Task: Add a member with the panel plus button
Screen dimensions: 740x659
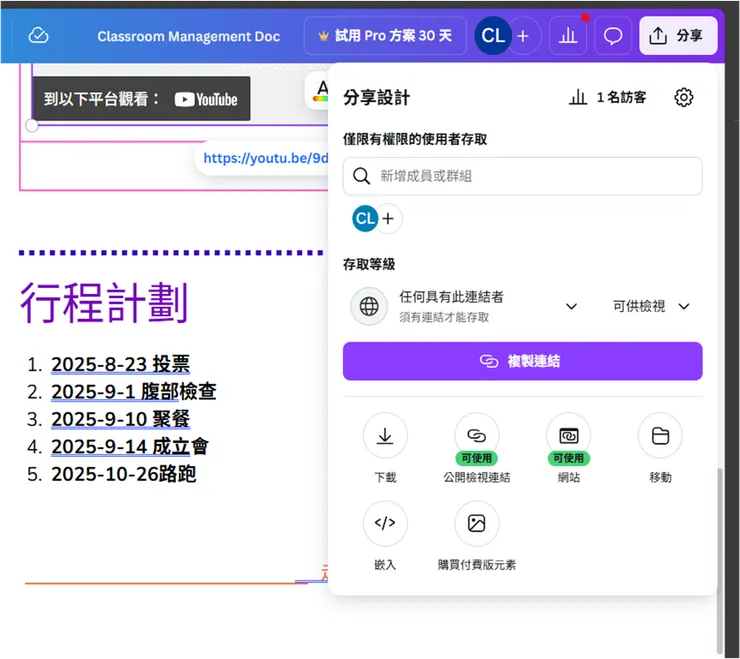Action: pos(388,219)
